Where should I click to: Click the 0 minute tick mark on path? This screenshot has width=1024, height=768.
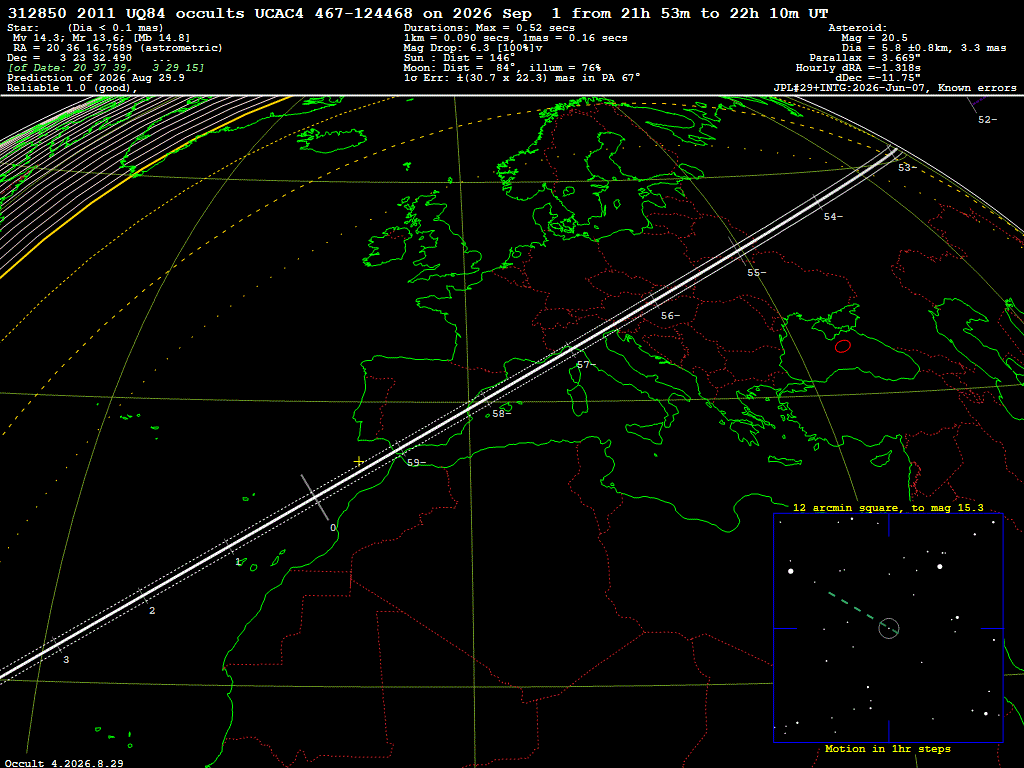pyautogui.click(x=314, y=498)
